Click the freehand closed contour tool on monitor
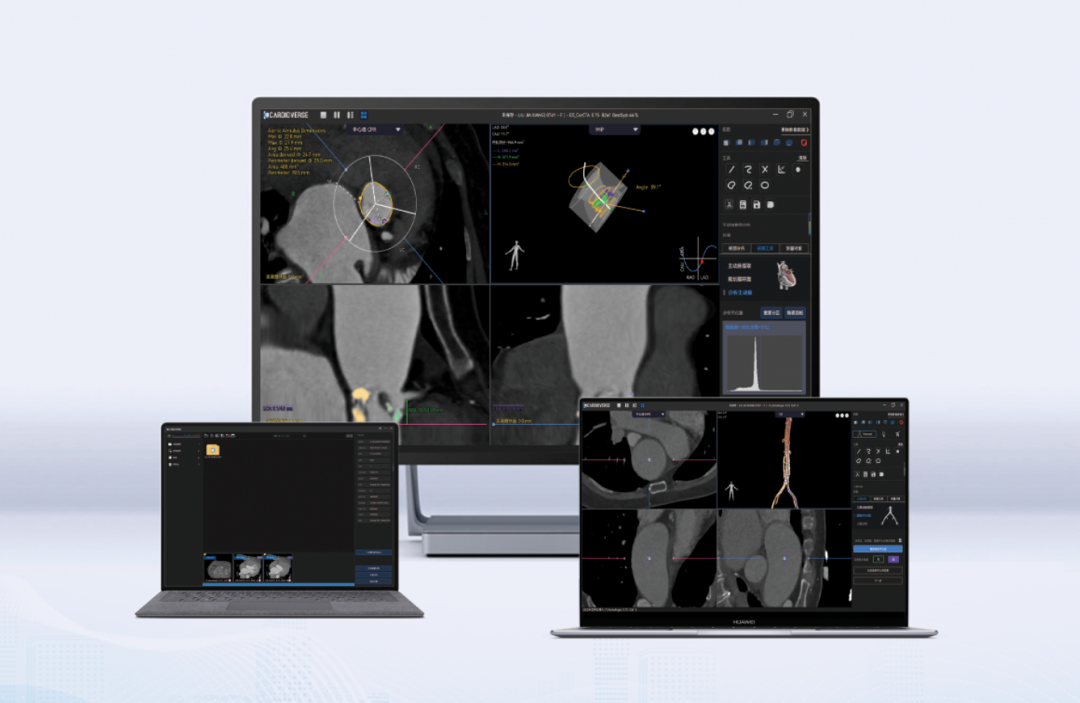This screenshot has height=703, width=1080. point(730,186)
